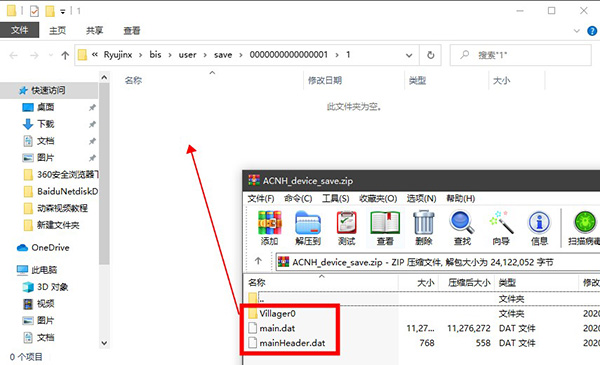The image size is (600, 365).
Task: Open the 选项(N) menu in WinRAR
Action: click(421, 199)
